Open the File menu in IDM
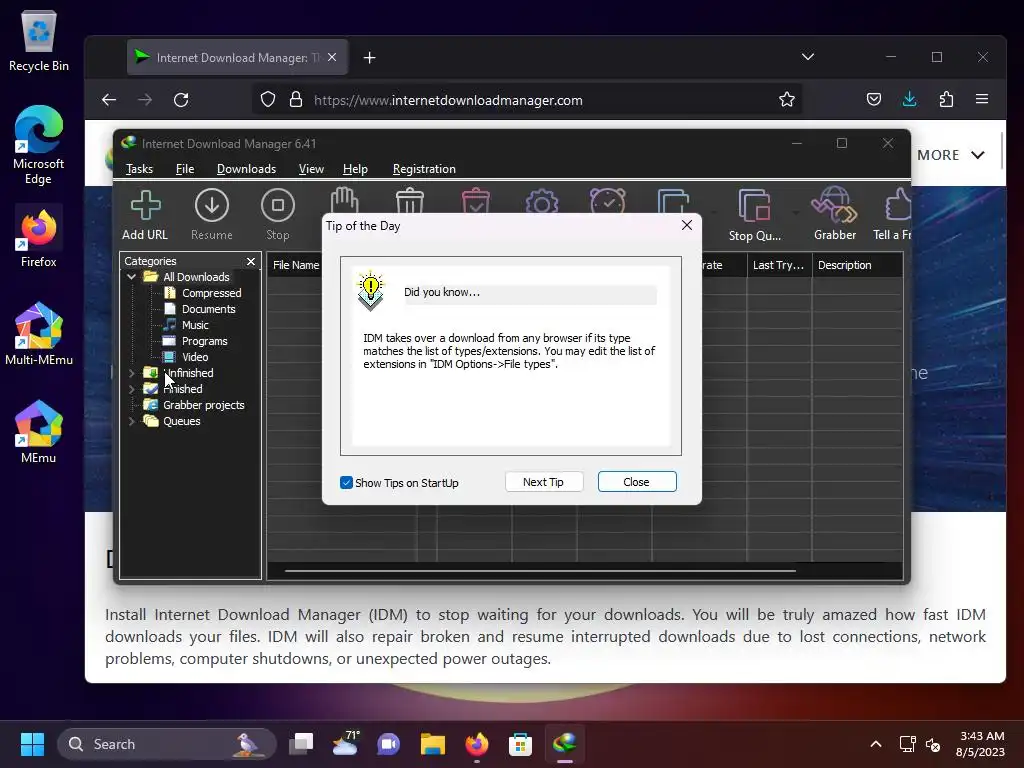 (185, 168)
